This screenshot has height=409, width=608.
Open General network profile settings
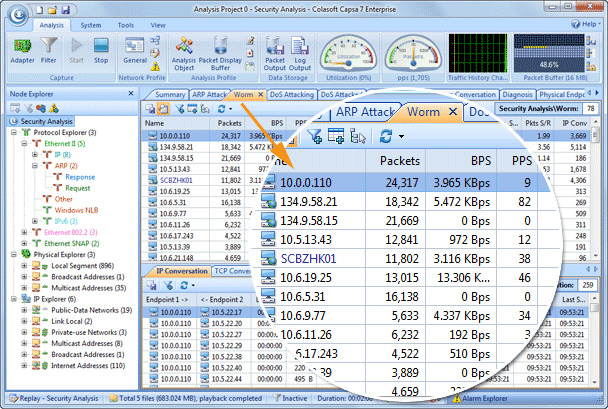[x=135, y=50]
